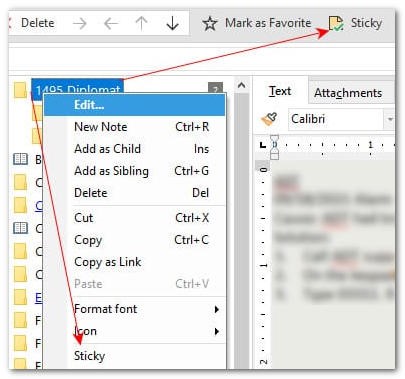
Task: Click the right arrow move button in toolbar
Action: 80,24
